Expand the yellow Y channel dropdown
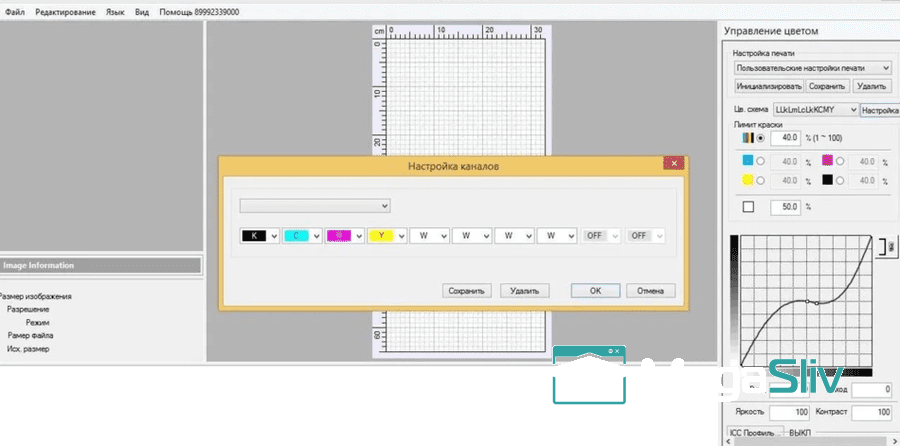This screenshot has width=900, height=446. [x=401, y=236]
